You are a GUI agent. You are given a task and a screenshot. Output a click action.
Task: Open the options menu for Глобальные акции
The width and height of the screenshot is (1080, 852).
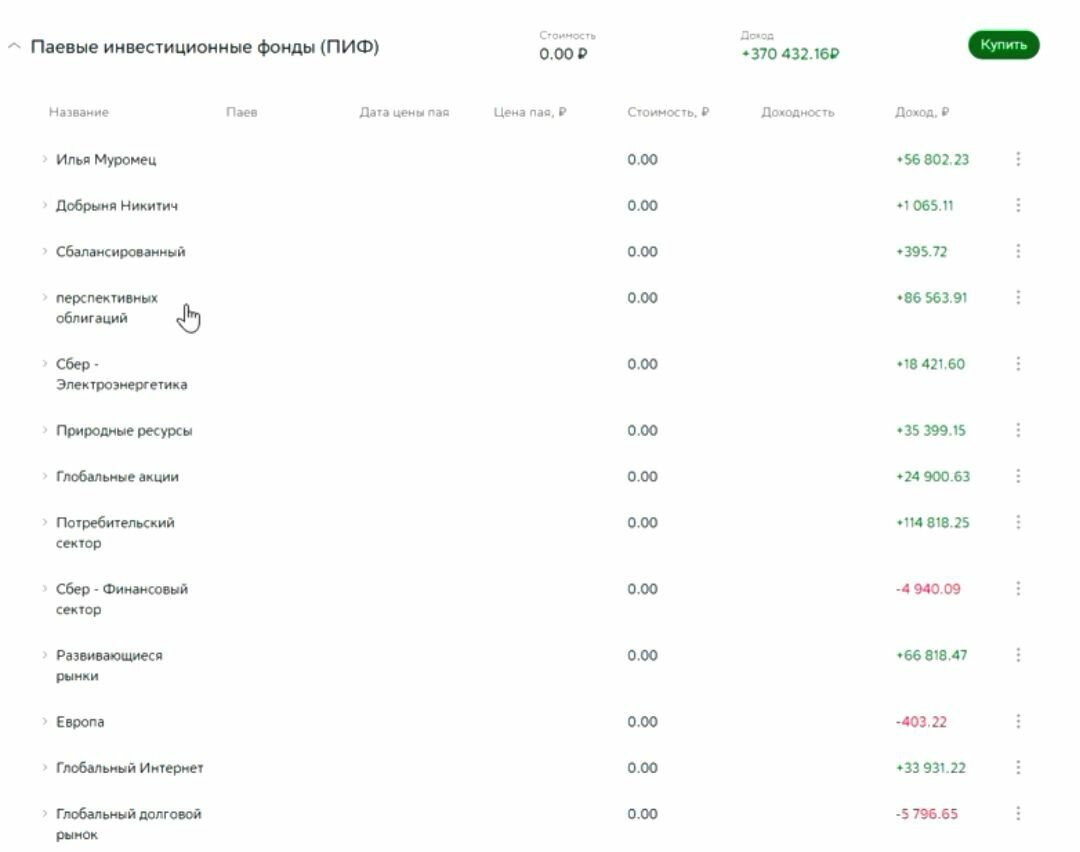click(1018, 476)
